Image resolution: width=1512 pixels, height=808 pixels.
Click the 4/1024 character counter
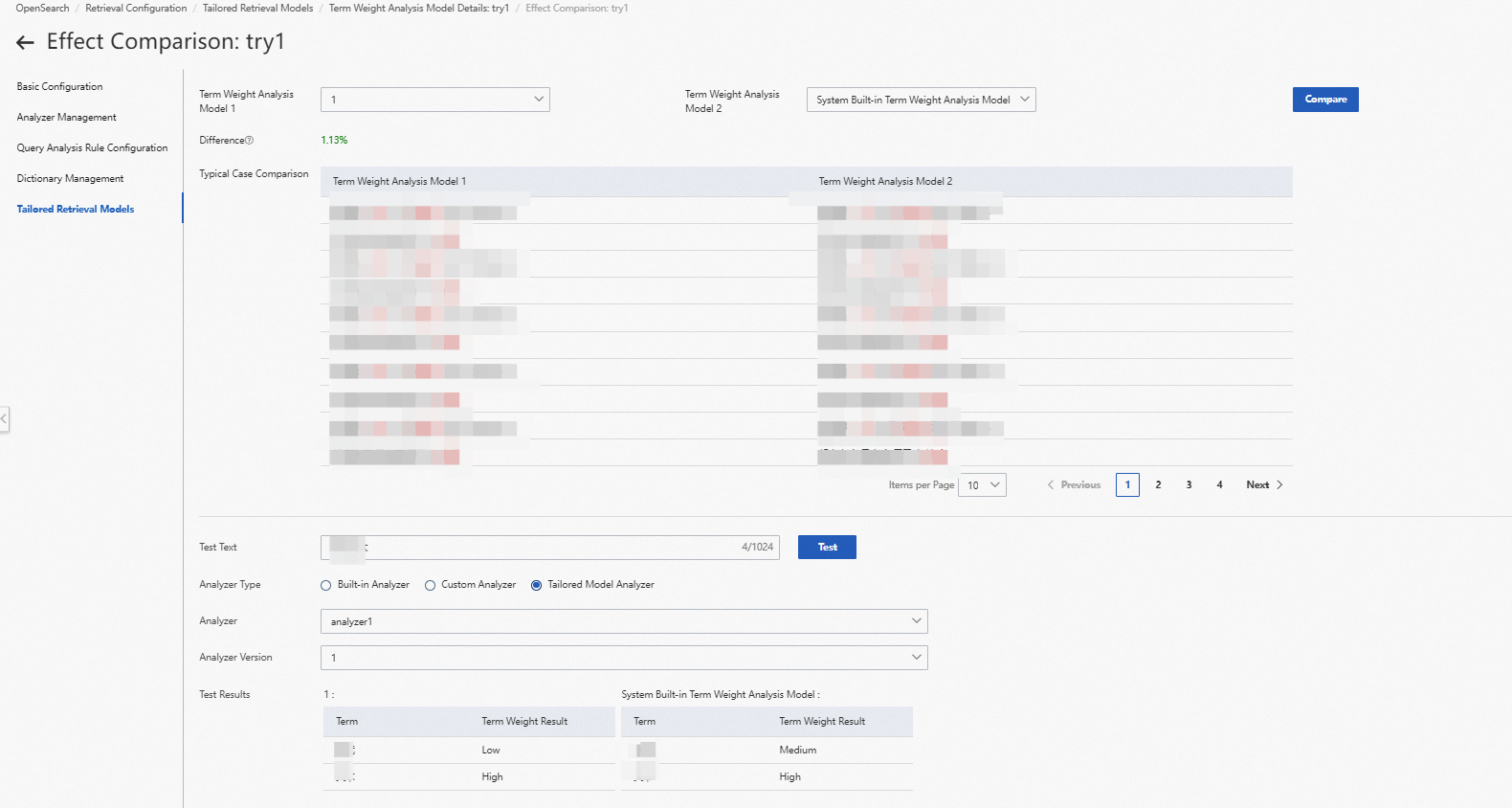[757, 548]
